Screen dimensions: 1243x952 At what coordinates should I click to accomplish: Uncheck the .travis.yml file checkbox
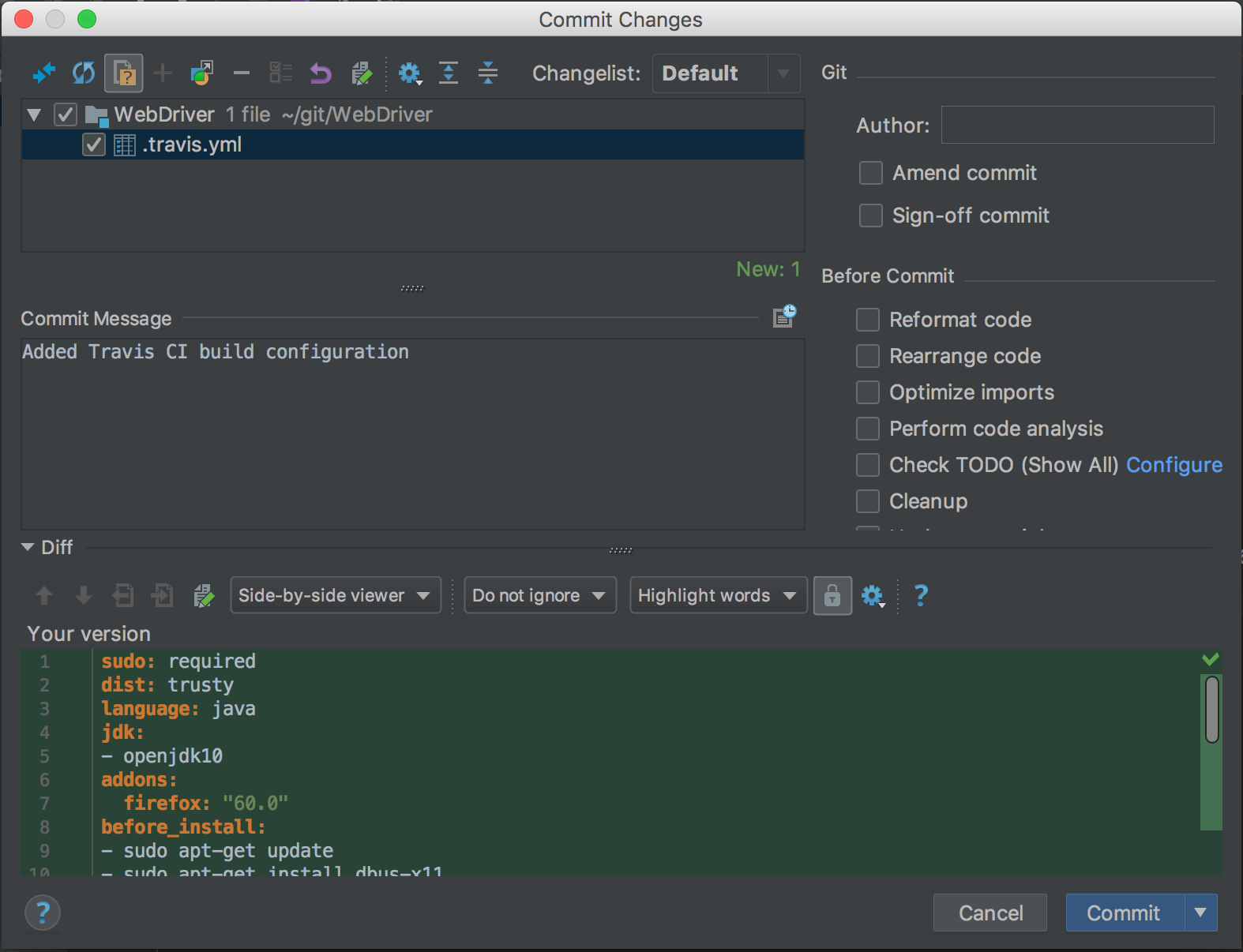coord(94,144)
